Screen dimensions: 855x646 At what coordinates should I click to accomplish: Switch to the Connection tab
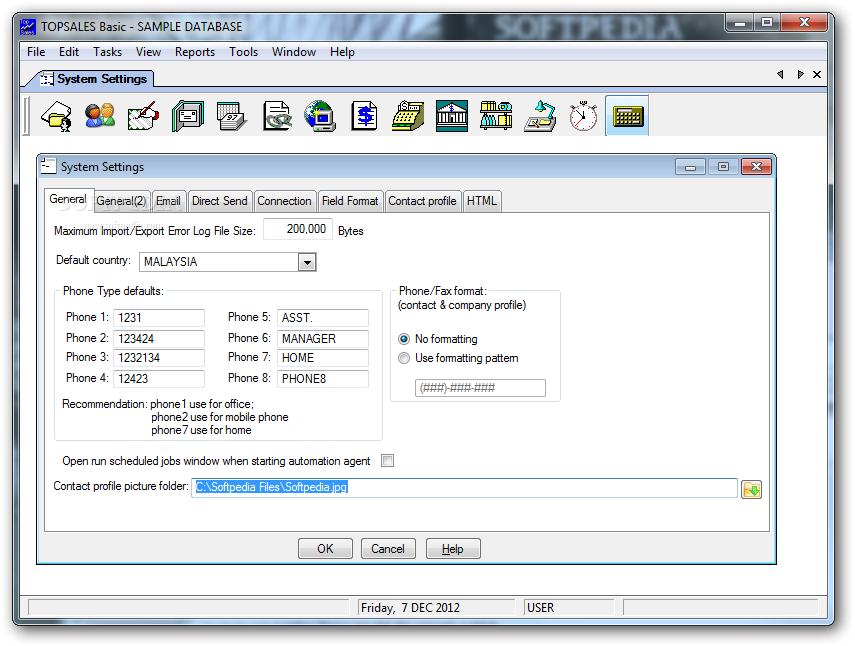tap(284, 201)
